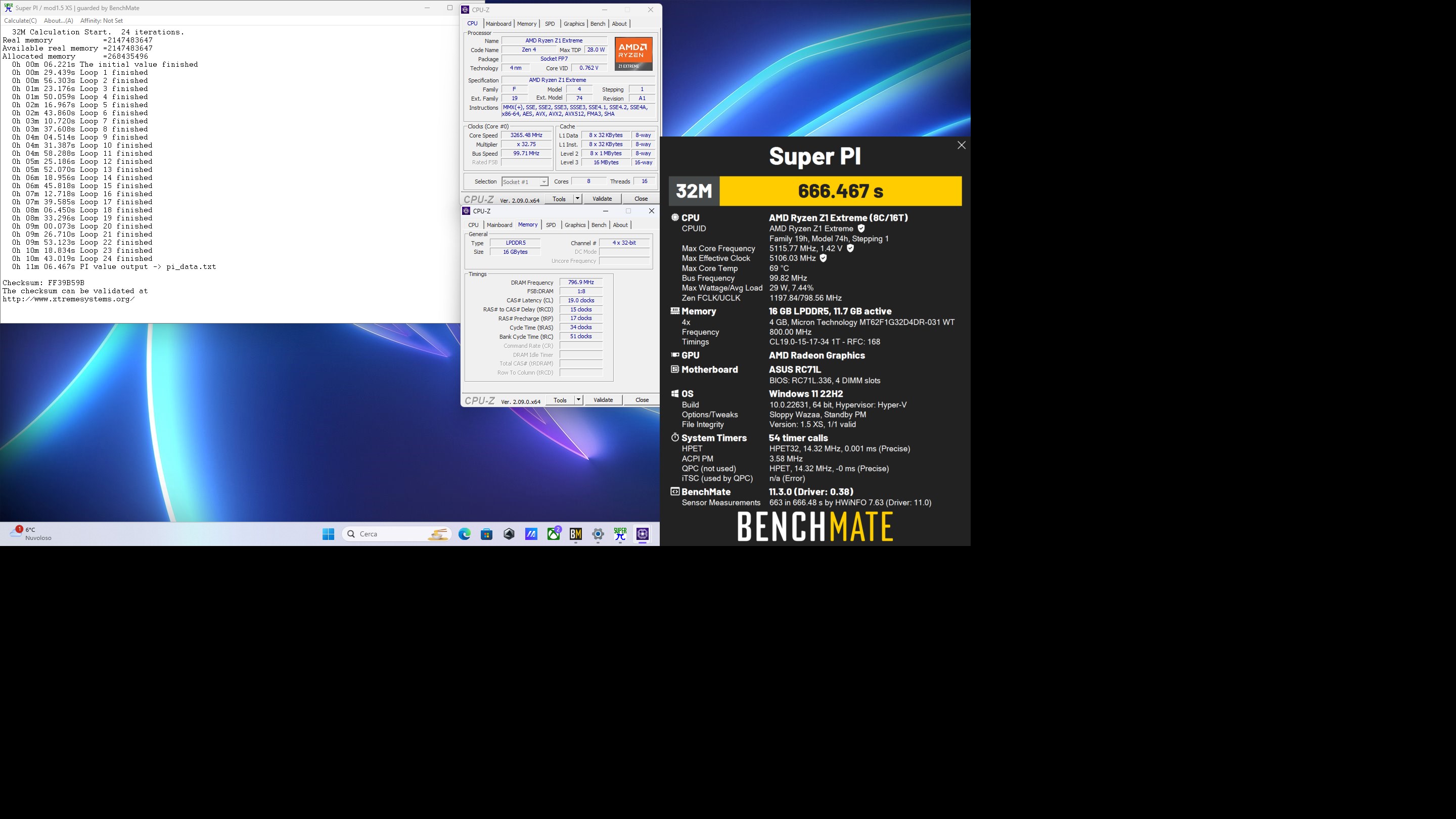Select the About tab in top CPU-Z
This screenshot has height=819, width=1456.
click(619, 24)
